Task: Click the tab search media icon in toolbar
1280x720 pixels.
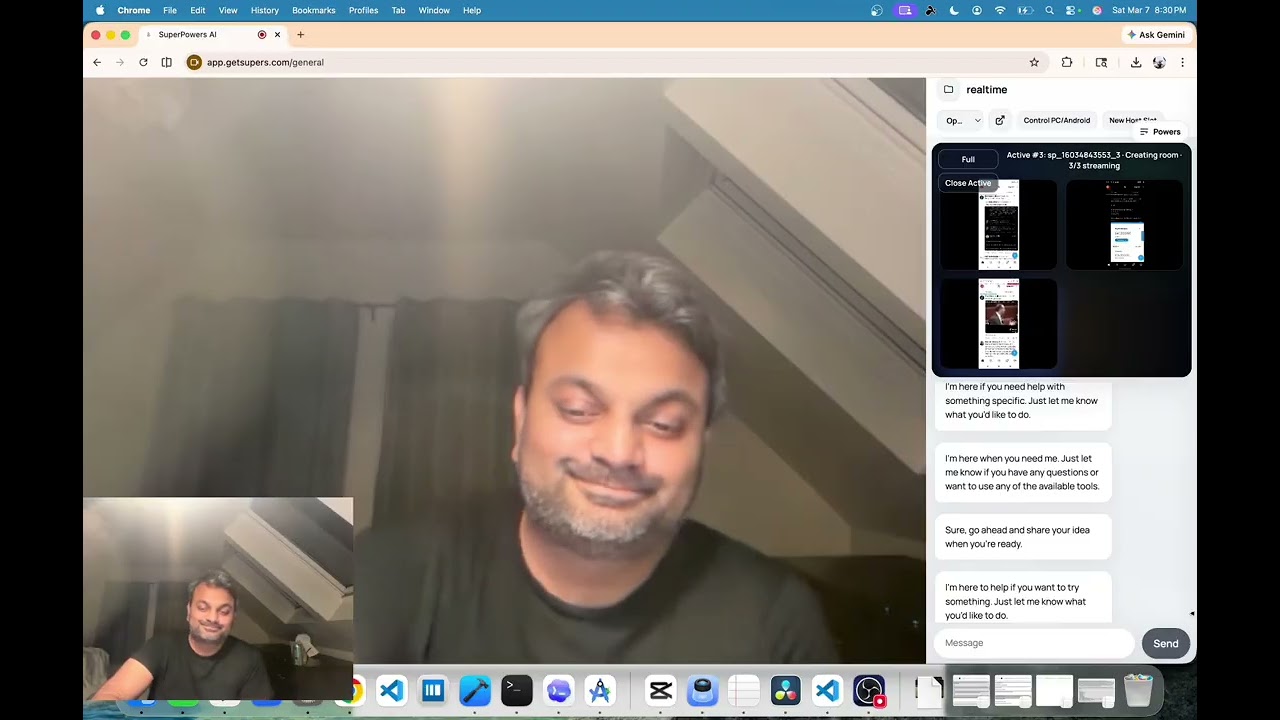Action: (1101, 62)
